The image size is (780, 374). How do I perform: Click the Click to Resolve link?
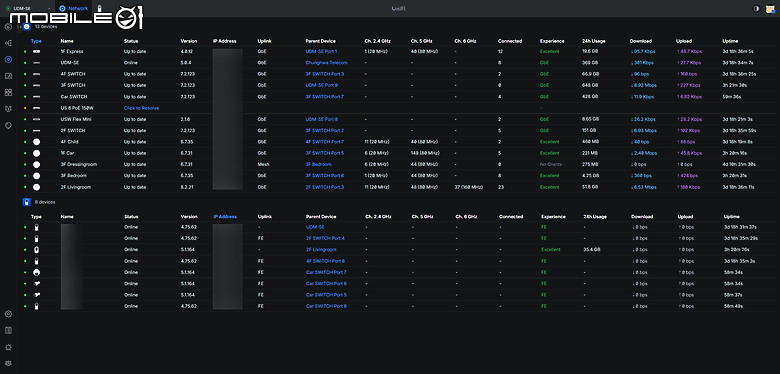click(141, 108)
